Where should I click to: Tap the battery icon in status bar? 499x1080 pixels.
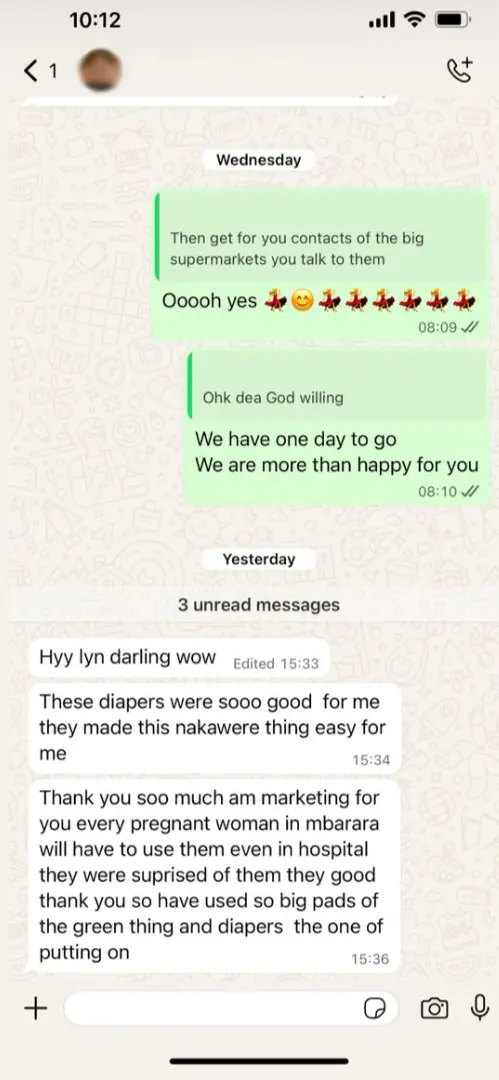452,21
